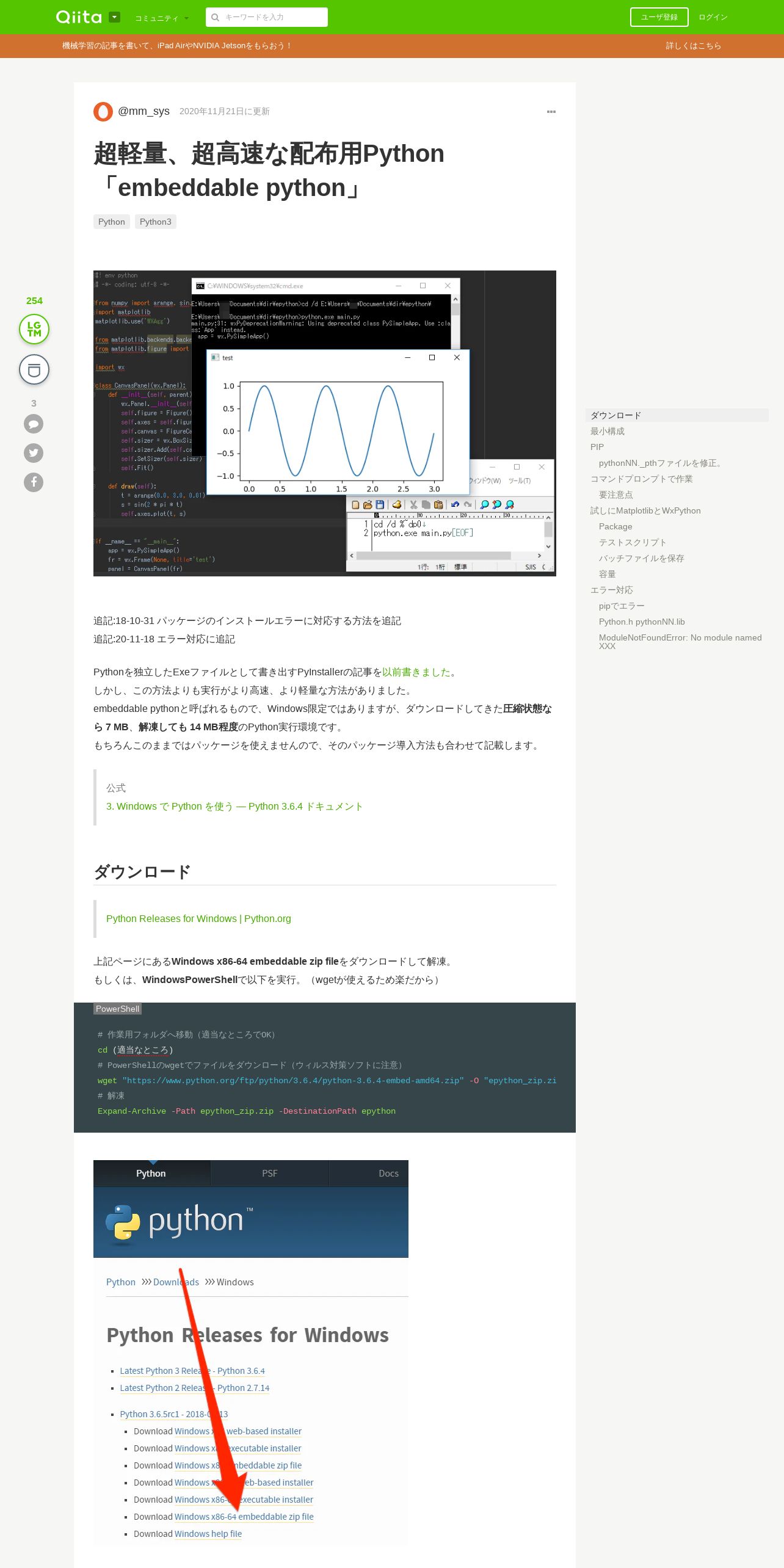Select the Python3 tag
The width and height of the screenshot is (784, 1568).
tap(156, 222)
